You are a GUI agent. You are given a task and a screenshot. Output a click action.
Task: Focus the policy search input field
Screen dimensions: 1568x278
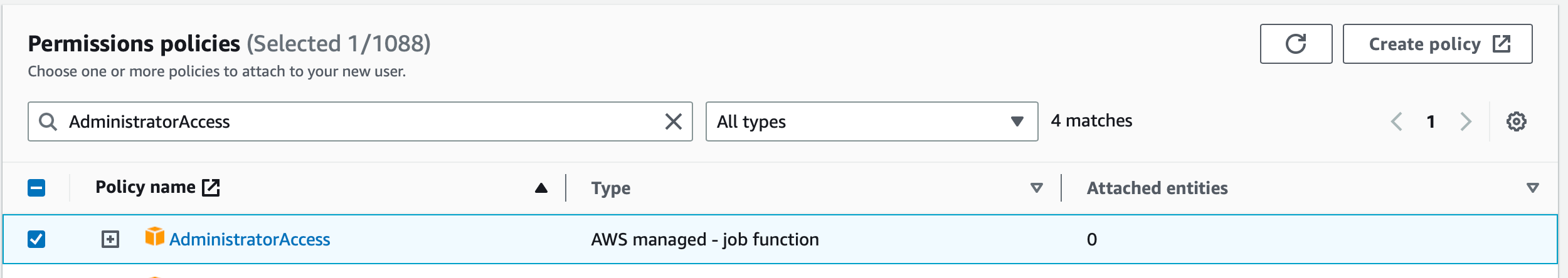pos(358,121)
